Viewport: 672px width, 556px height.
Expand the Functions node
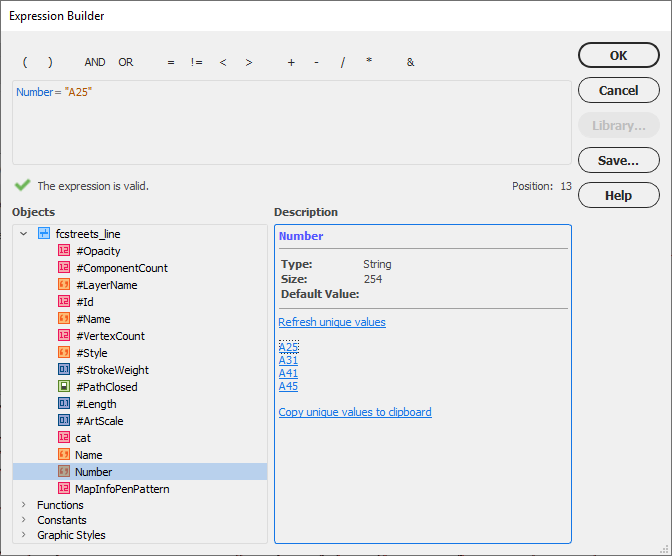pos(24,505)
